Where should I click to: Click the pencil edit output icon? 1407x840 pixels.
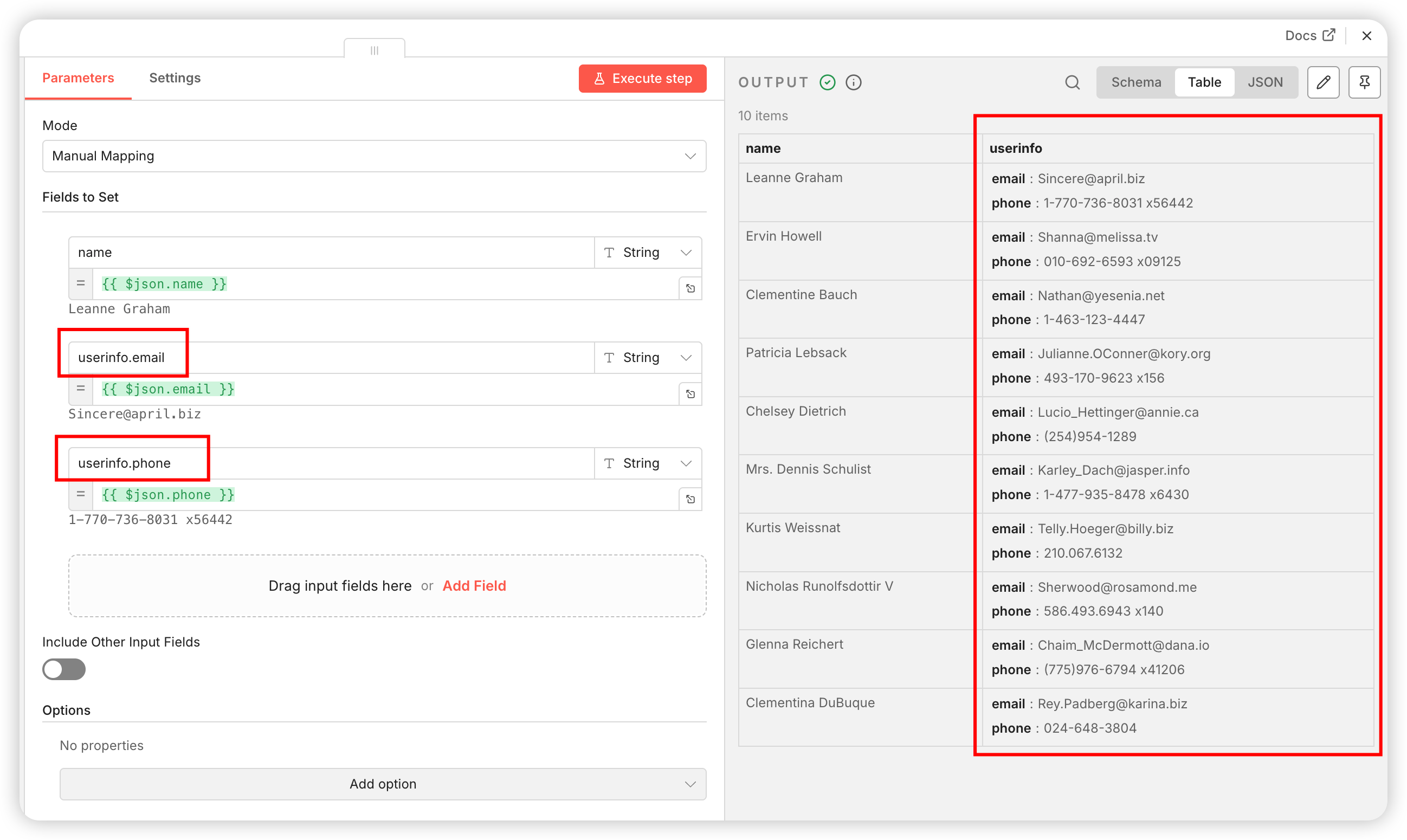coord(1322,82)
